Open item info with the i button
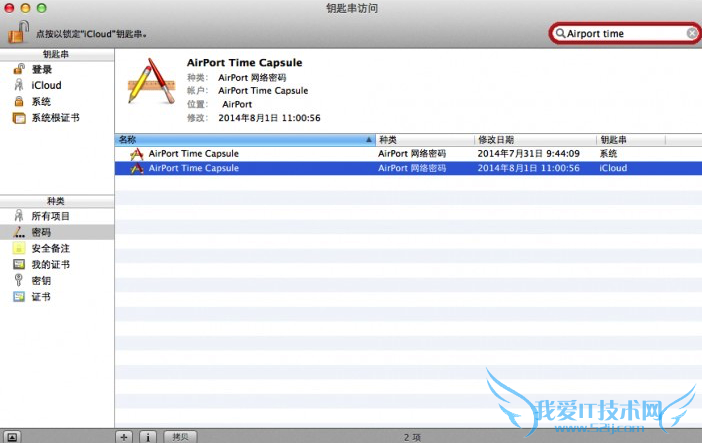702x443 pixels. pyautogui.click(x=148, y=437)
